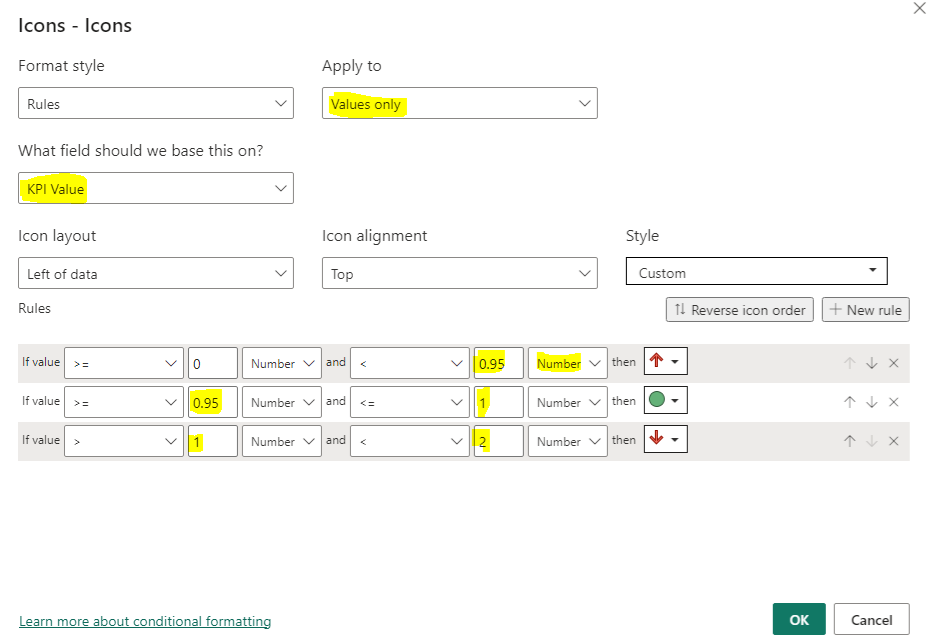This screenshot has width=927, height=639.
Task: Move first rule down with arrow icon
Action: [871, 363]
